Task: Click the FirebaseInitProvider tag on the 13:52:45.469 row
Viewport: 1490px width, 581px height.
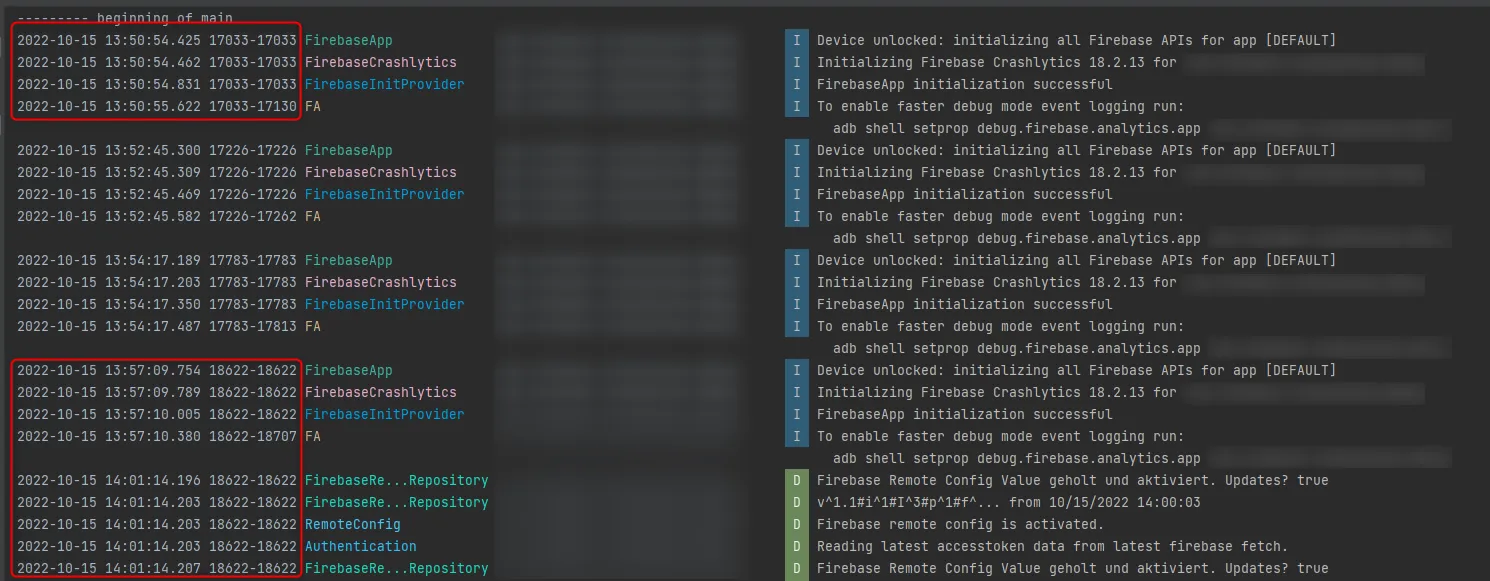Action: click(x=384, y=195)
